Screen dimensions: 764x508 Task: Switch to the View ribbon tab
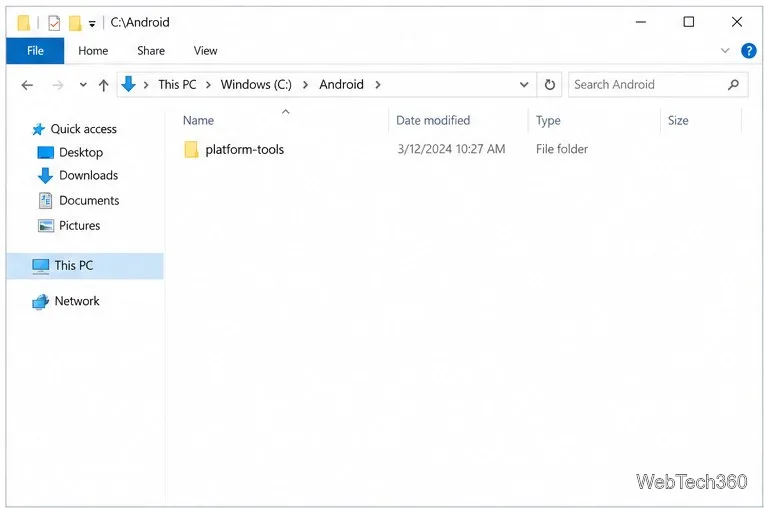205,51
